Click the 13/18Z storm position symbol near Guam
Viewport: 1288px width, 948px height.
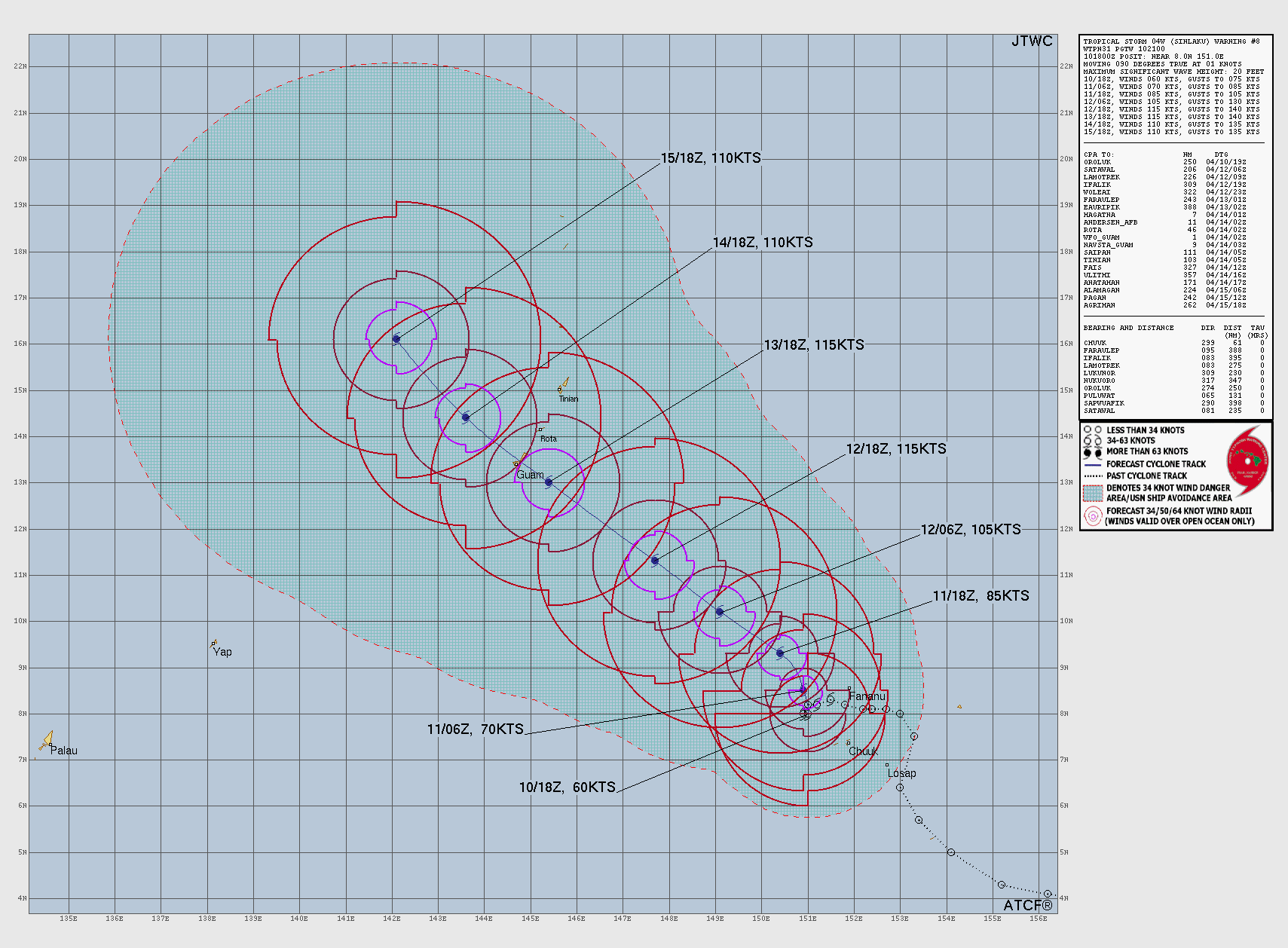(549, 482)
